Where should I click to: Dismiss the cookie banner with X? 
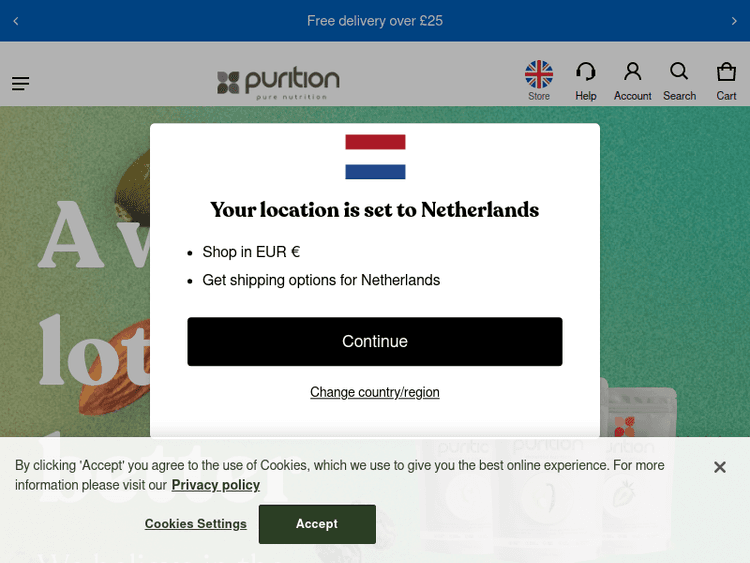coord(719,467)
